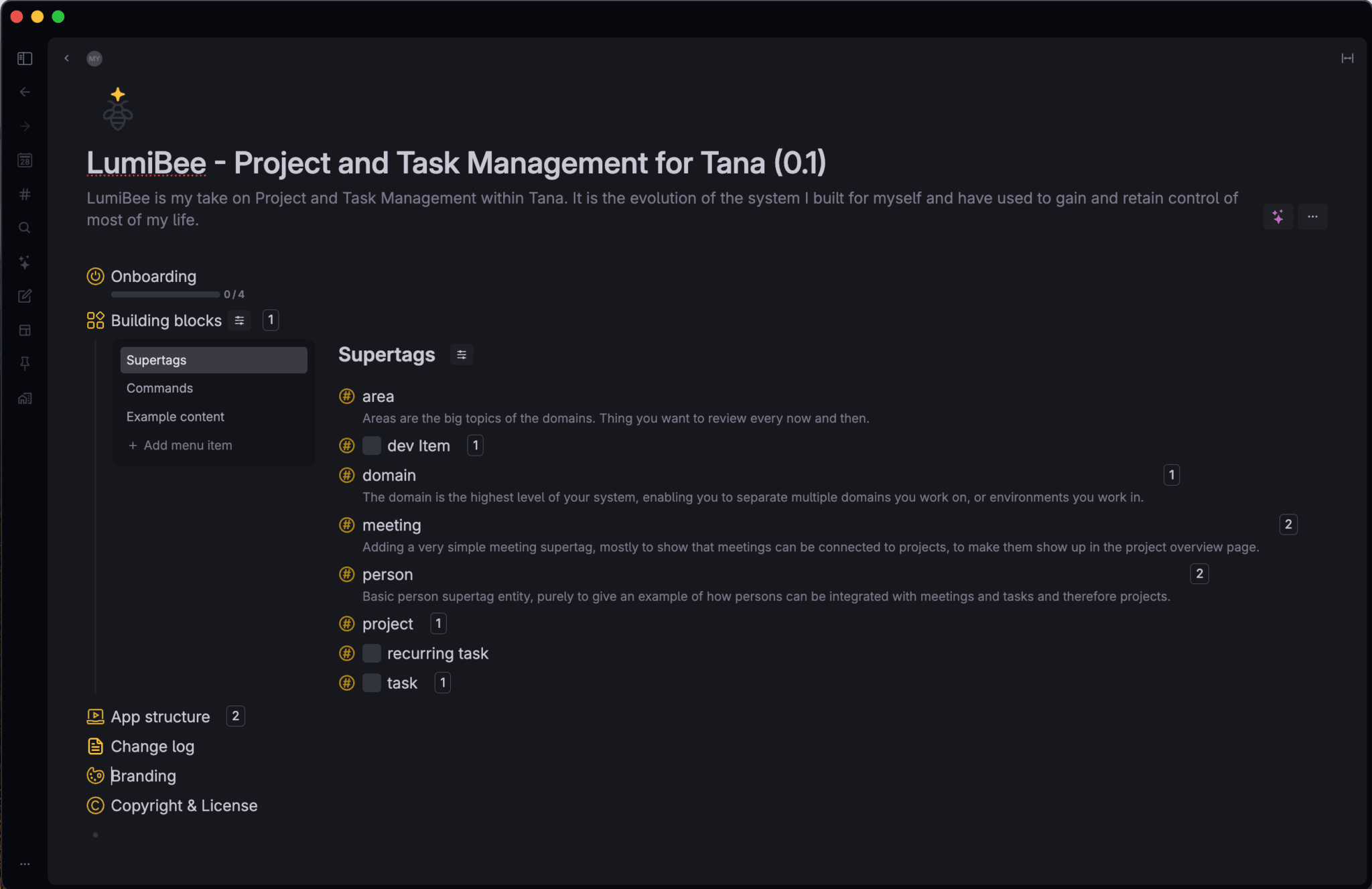Open the calendar day page icon
The height and width of the screenshot is (889, 1372).
[25, 161]
